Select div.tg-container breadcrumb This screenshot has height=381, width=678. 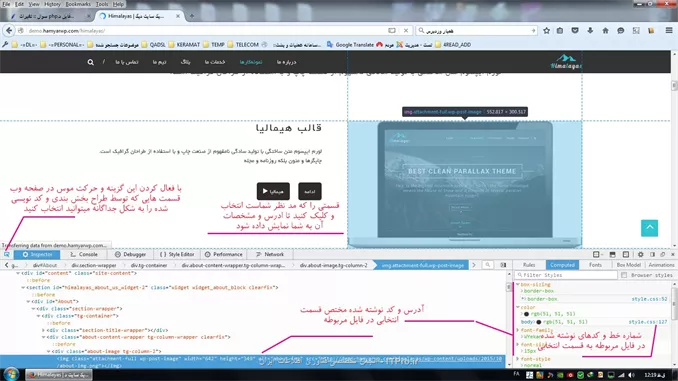coord(149,265)
